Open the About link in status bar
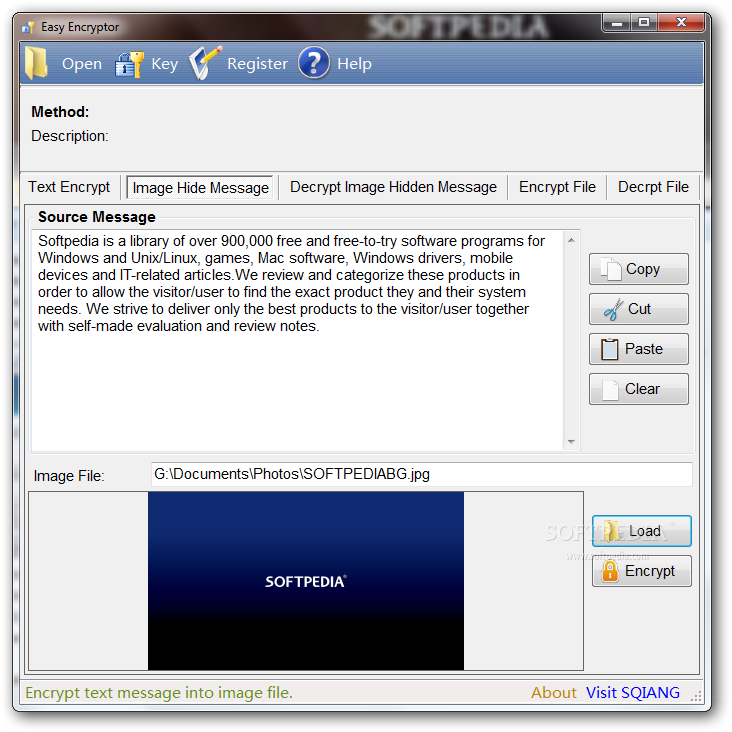 tap(554, 692)
